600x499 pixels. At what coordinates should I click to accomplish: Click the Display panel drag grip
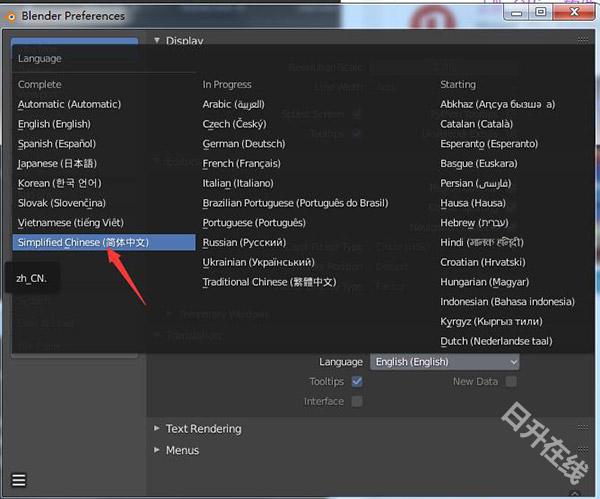pos(583,39)
